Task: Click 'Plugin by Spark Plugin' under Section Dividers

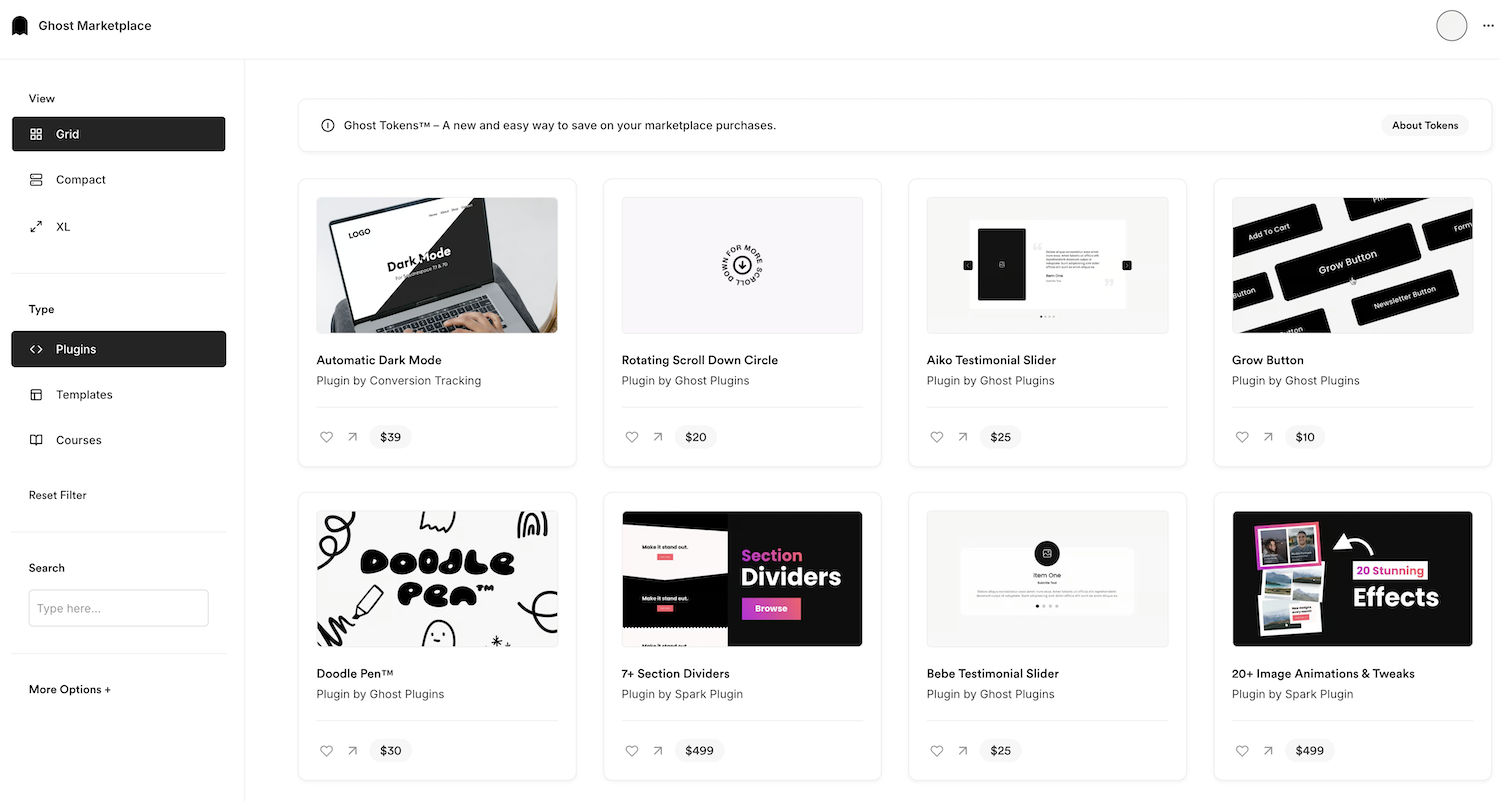Action: click(x=682, y=695)
